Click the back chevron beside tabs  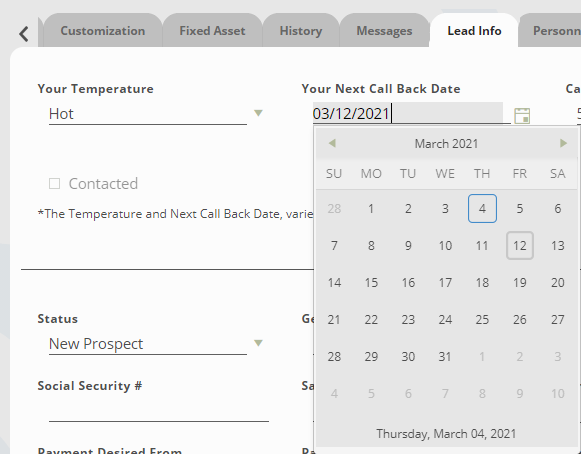24,34
